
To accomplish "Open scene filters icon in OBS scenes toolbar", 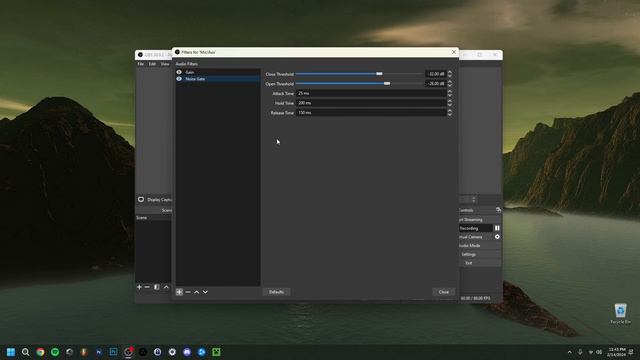I will pyautogui.click(x=157, y=287).
